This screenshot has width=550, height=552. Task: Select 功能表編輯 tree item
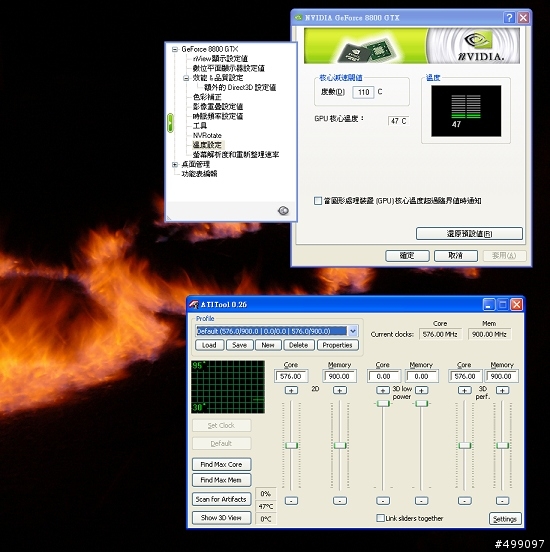pos(199,174)
